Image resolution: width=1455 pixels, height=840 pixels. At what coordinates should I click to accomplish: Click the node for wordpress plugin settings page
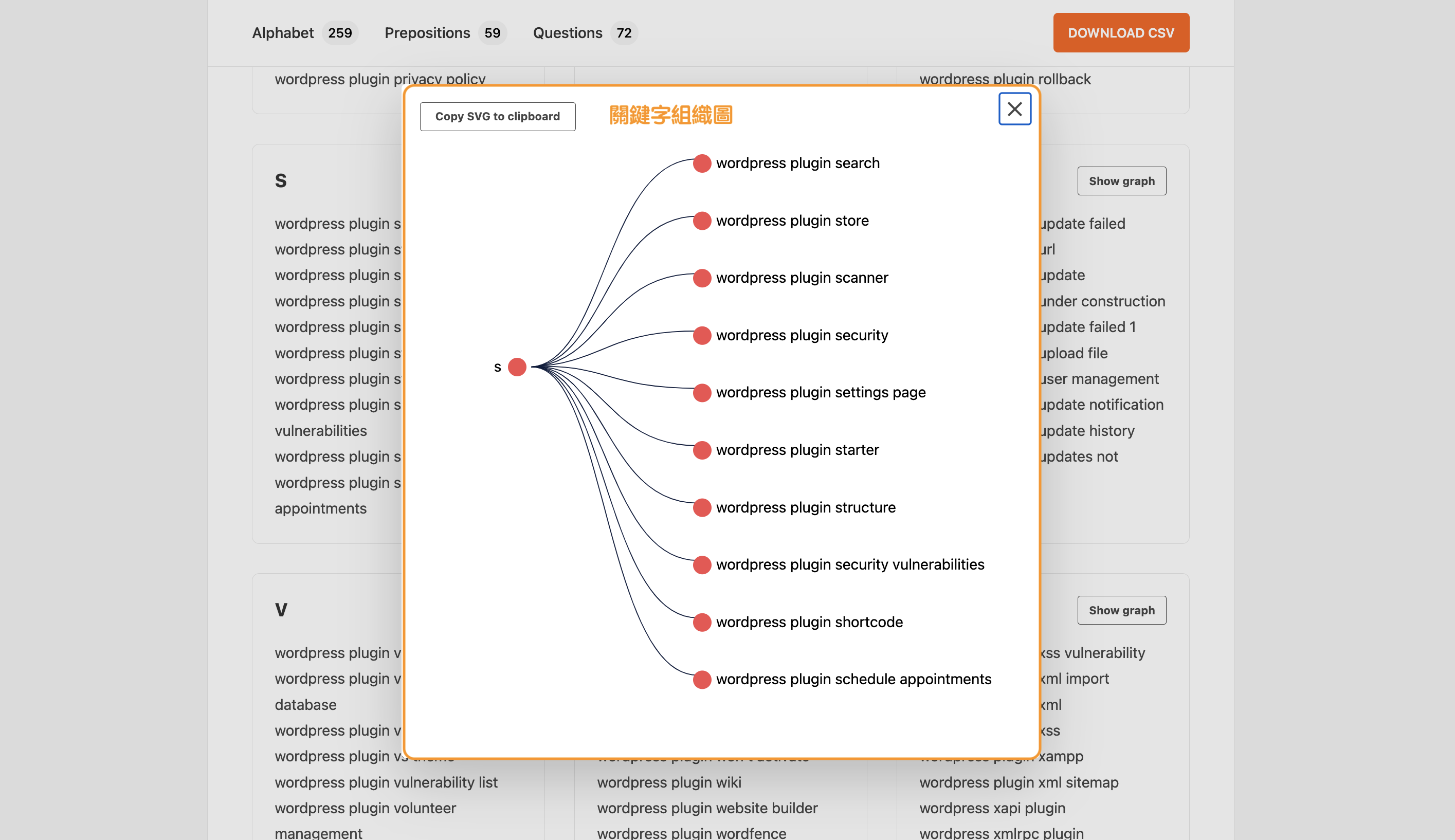tap(702, 393)
